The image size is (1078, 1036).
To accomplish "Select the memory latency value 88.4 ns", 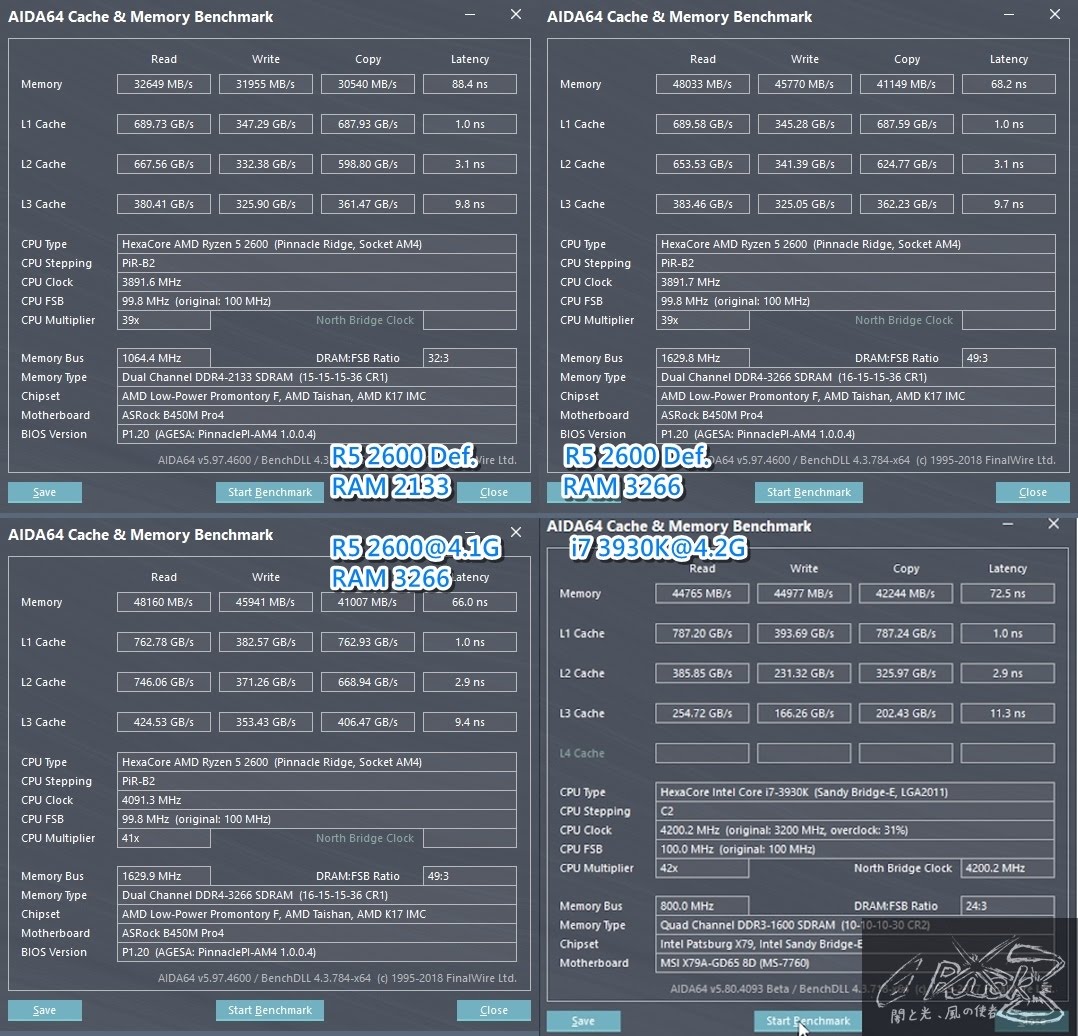I will [x=470, y=84].
